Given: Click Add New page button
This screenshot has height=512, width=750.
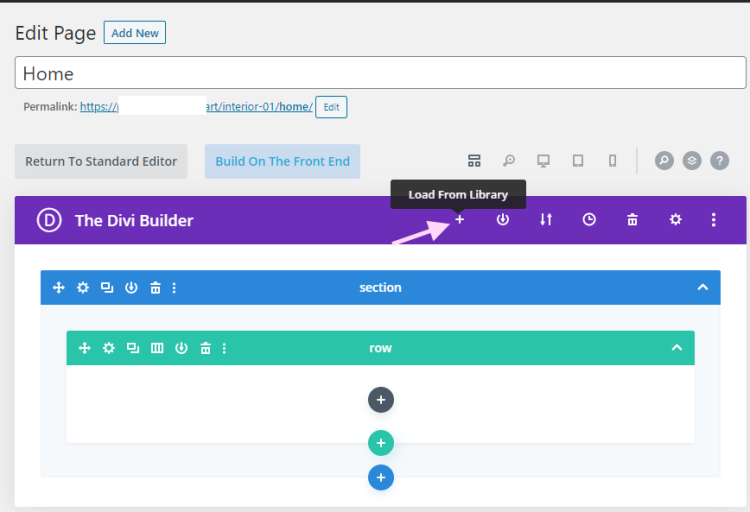Looking at the screenshot, I should (135, 33).
